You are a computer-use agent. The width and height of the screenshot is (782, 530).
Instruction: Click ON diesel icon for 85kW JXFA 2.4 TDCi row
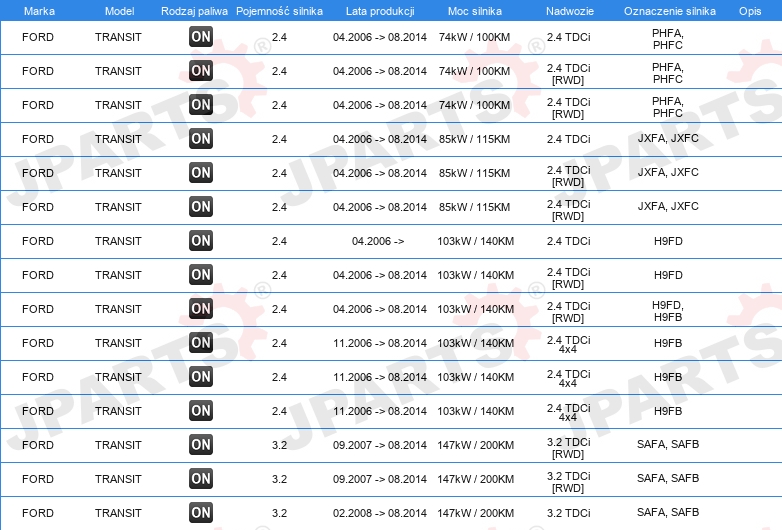[x=201, y=139]
